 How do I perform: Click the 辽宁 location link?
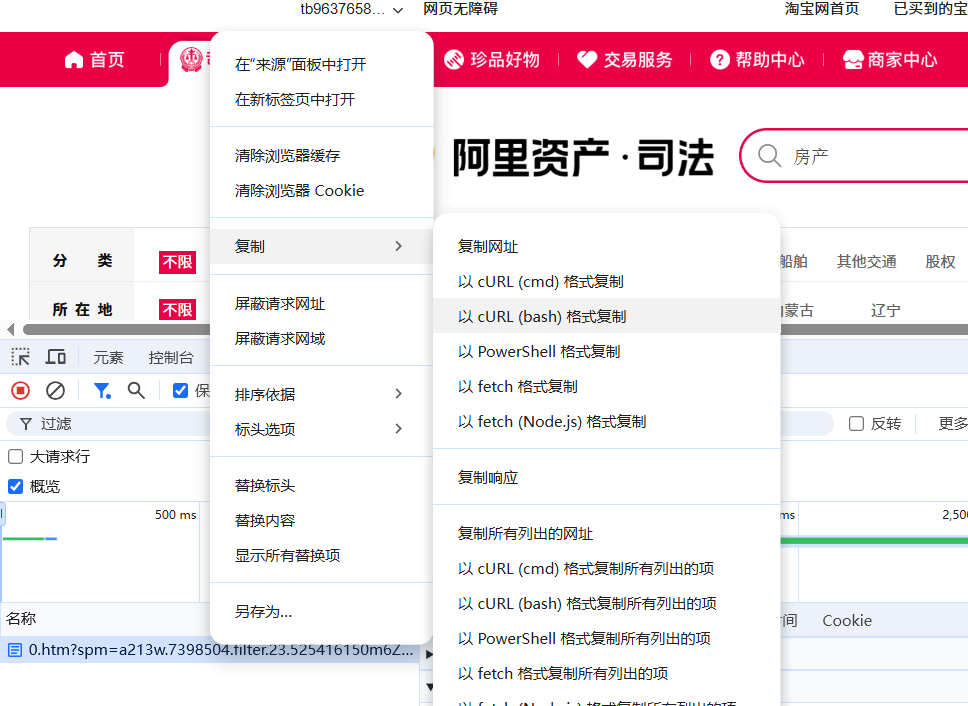[886, 310]
